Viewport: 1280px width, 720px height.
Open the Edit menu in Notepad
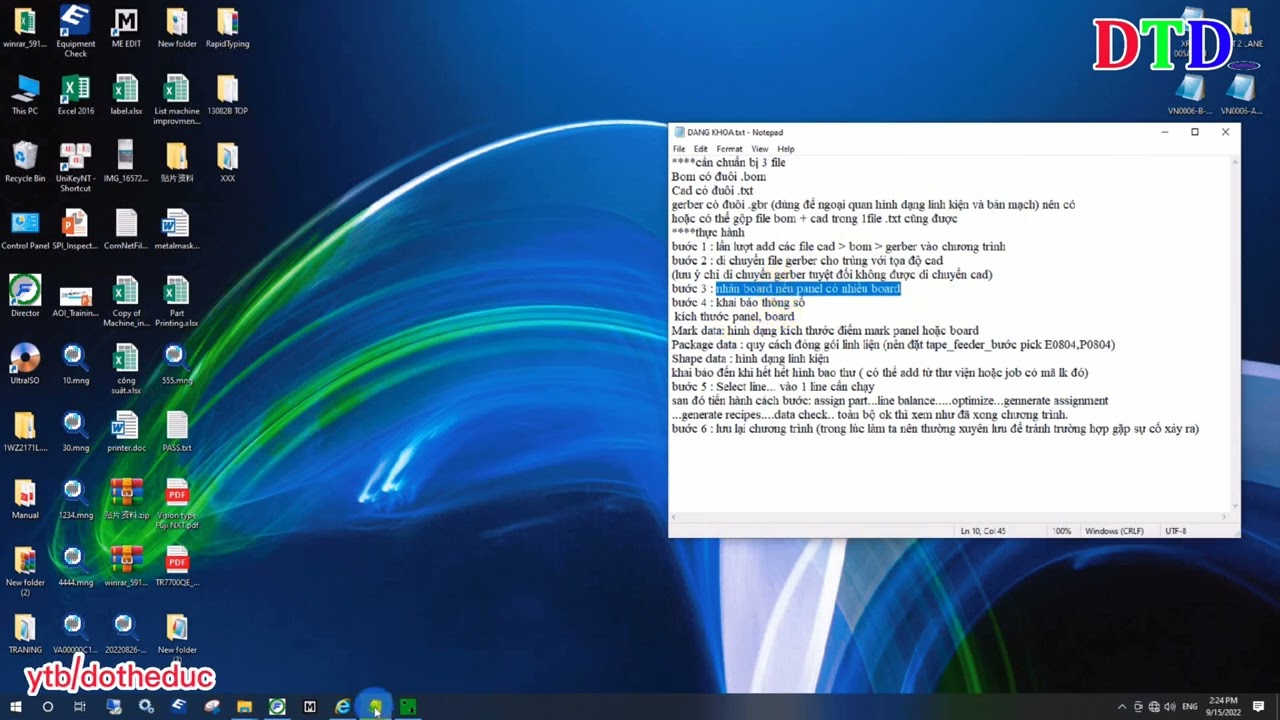click(x=701, y=149)
